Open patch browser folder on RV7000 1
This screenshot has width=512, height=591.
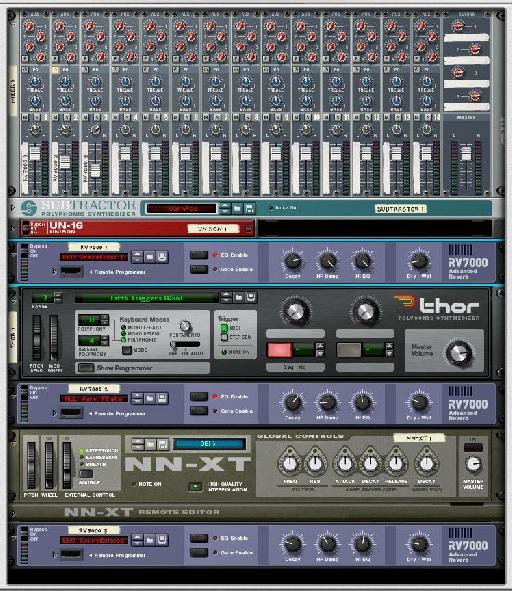tap(150, 257)
